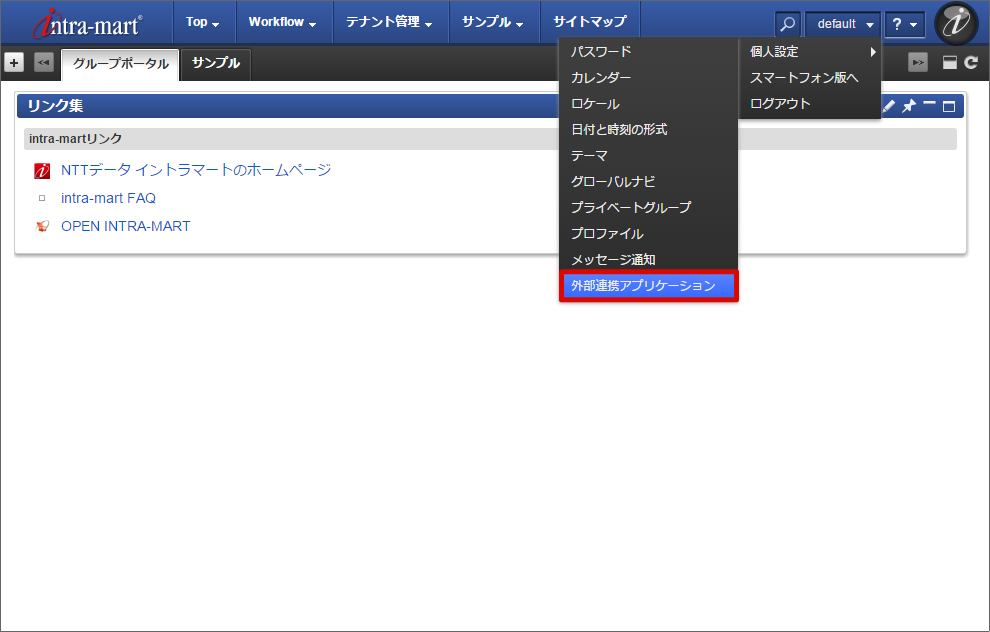Image resolution: width=990 pixels, height=632 pixels.
Task: Select カレンダー from the menu
Action: coord(648,78)
